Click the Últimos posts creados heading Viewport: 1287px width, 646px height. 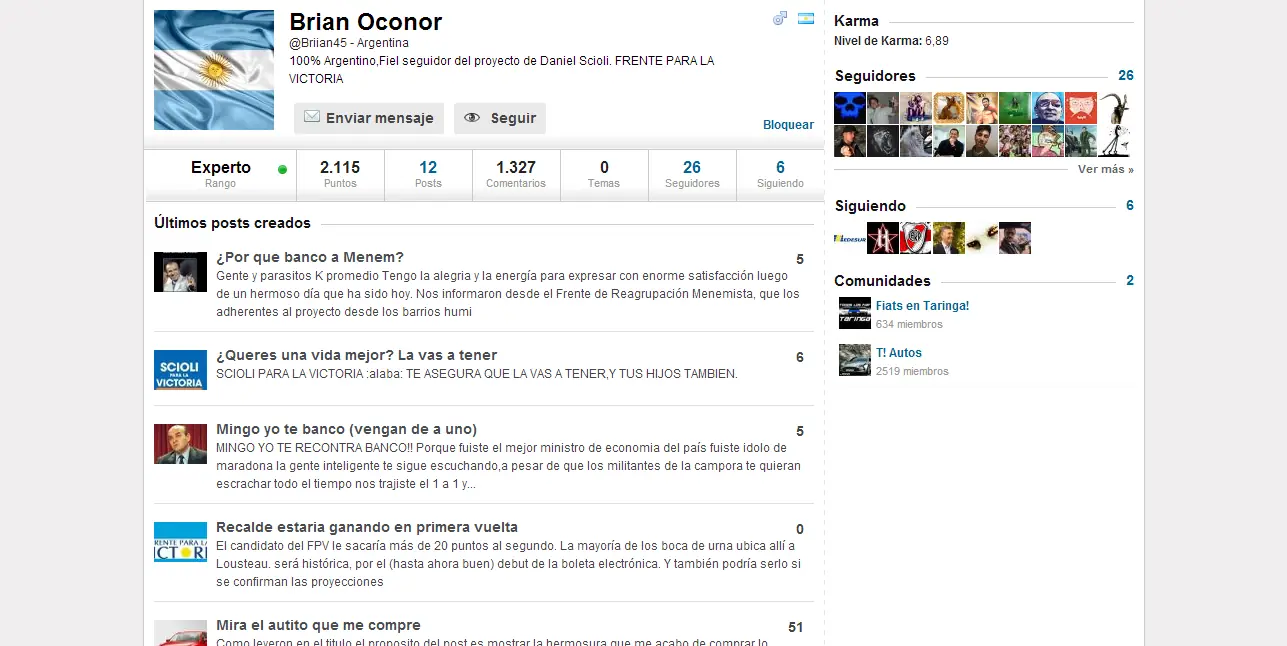click(x=232, y=223)
